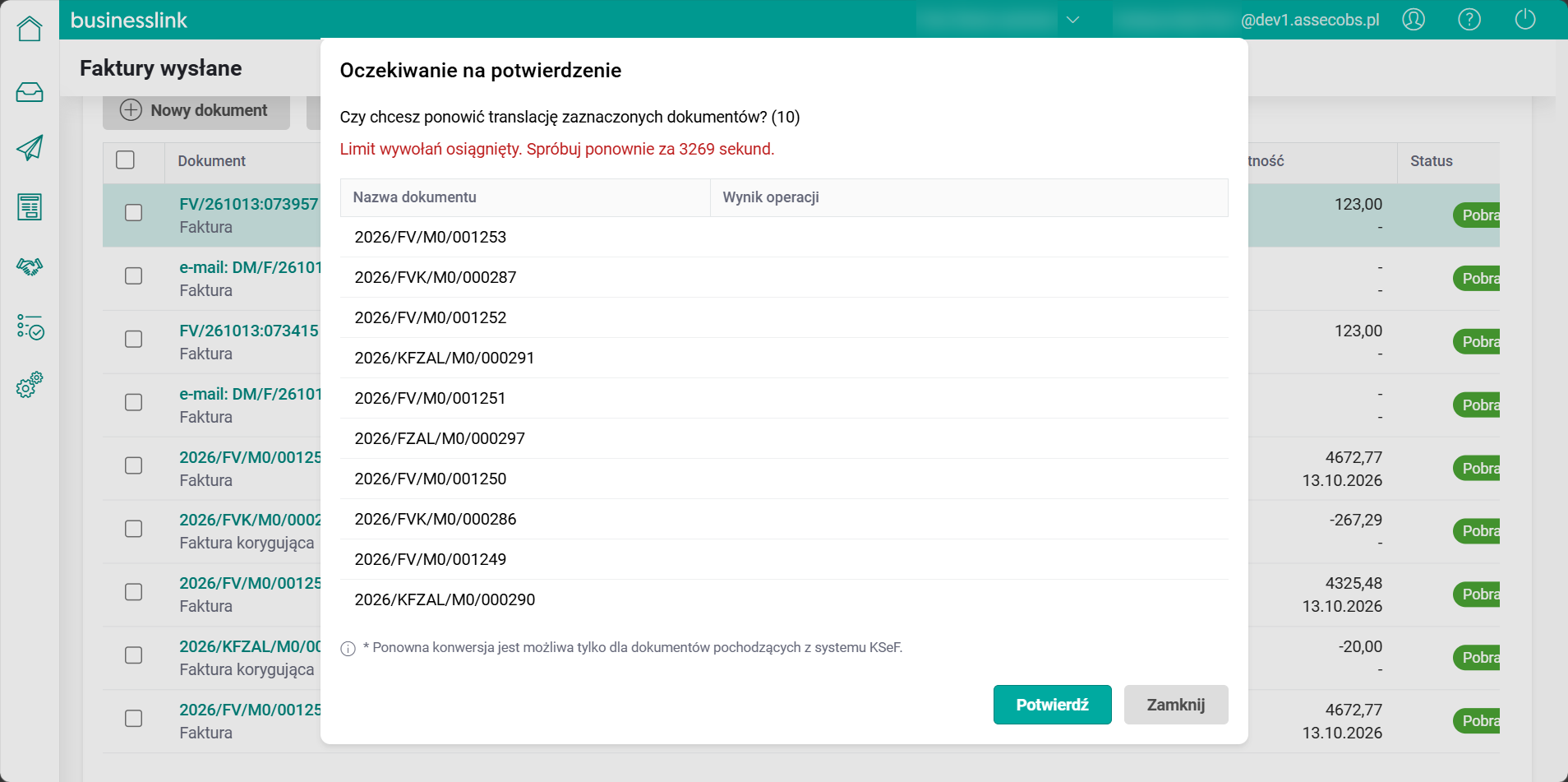Select row 2026/FV/M0/001253

coord(784,237)
